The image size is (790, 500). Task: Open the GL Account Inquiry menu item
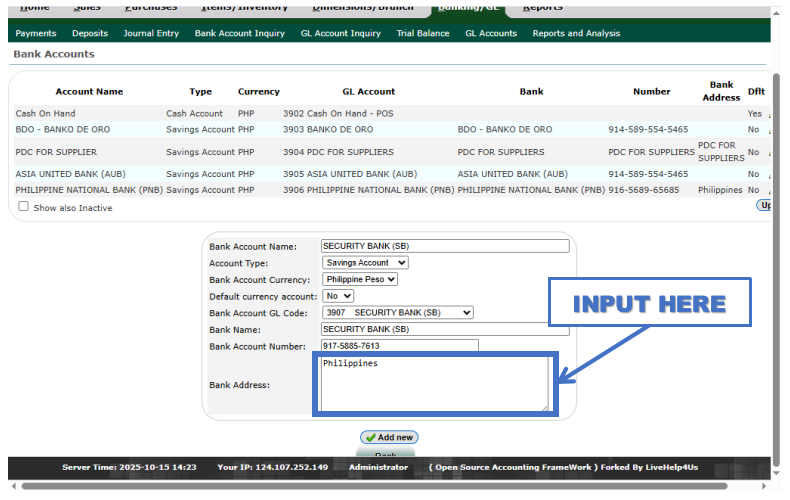click(340, 33)
